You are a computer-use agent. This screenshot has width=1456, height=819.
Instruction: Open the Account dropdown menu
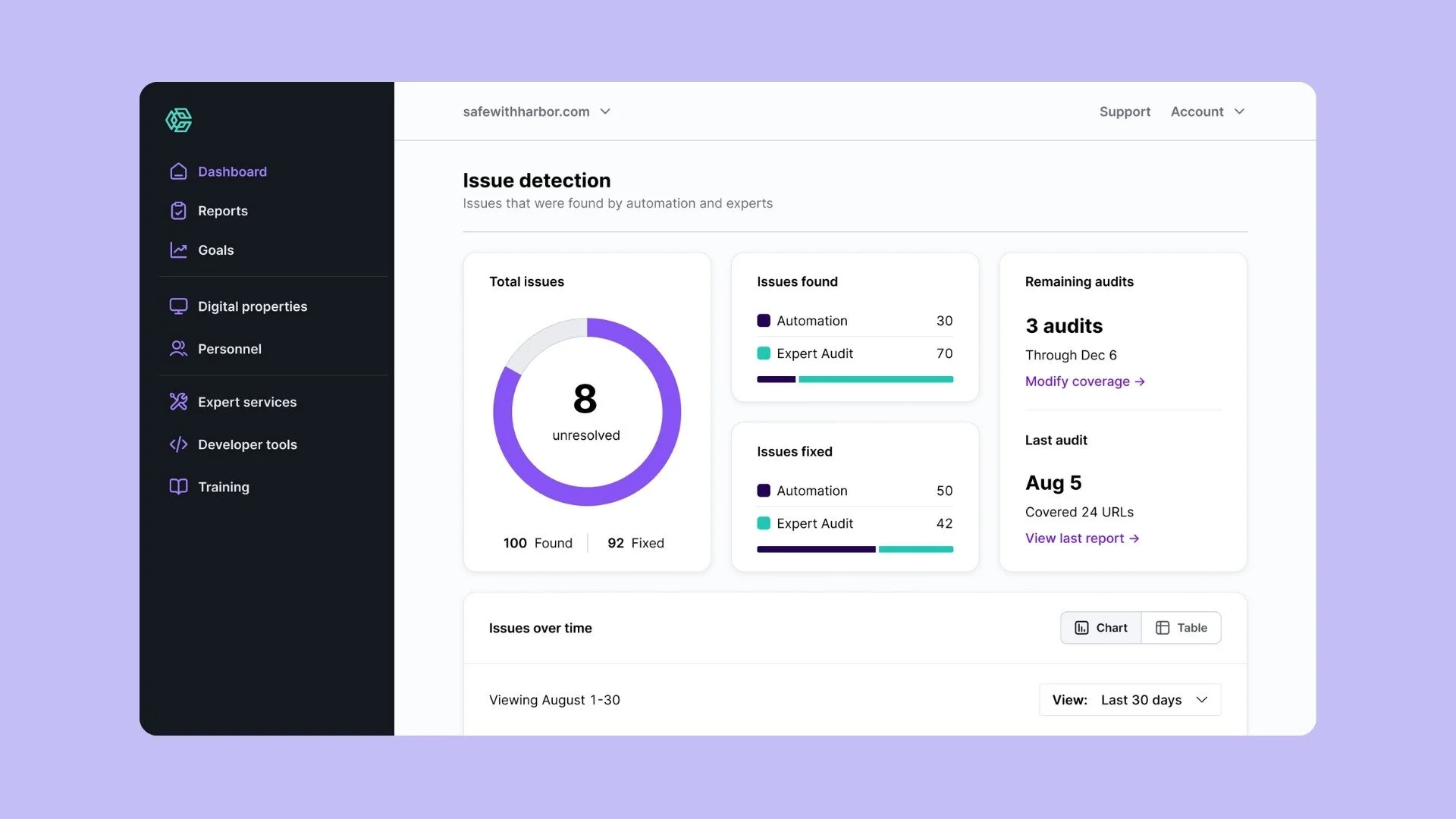click(1207, 111)
